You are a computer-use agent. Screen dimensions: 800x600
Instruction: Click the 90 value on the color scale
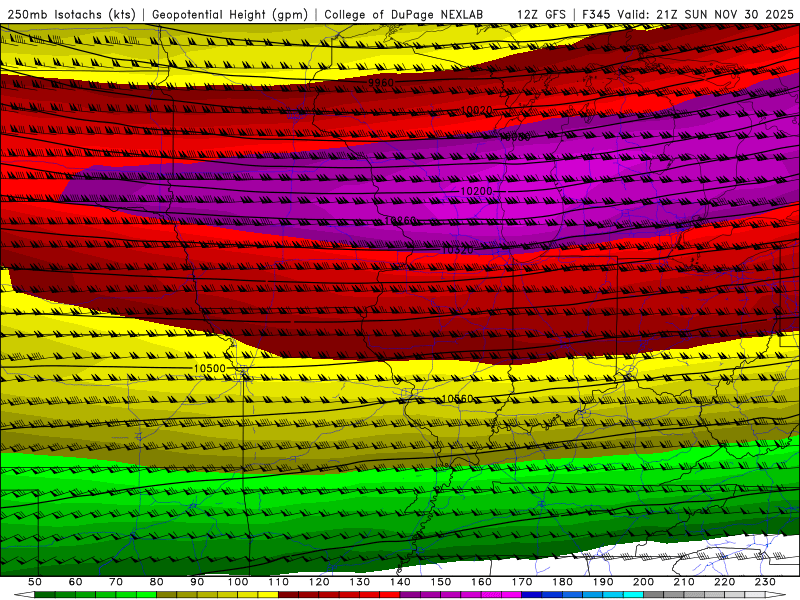[197, 582]
